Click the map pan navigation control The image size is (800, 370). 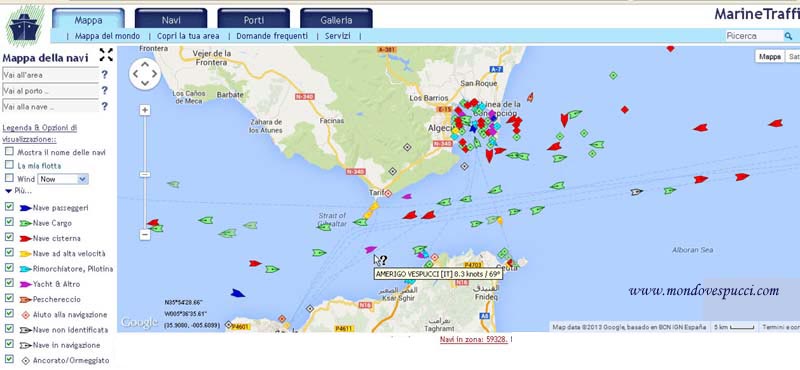pyautogui.click(x=145, y=74)
